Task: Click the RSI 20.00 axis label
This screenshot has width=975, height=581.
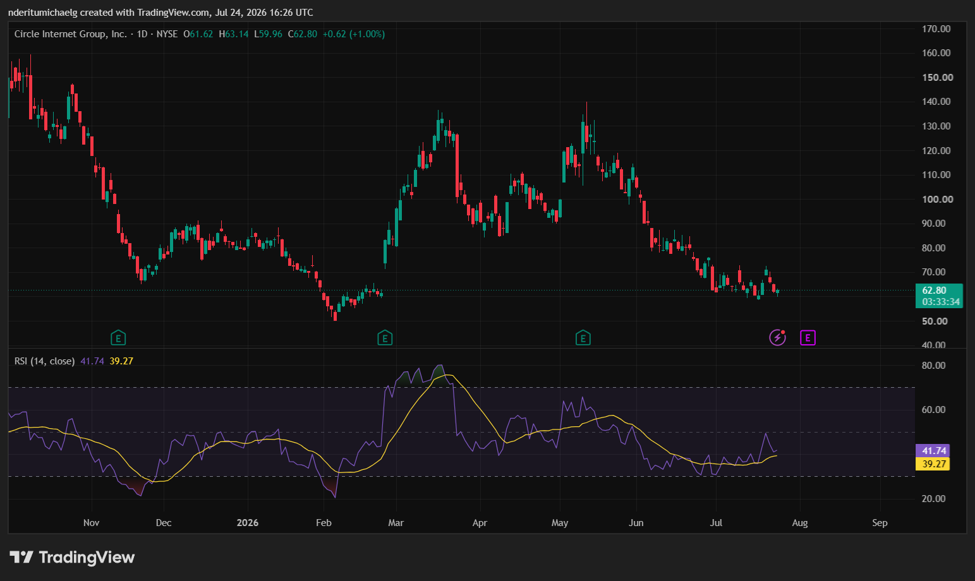Action: coord(933,499)
